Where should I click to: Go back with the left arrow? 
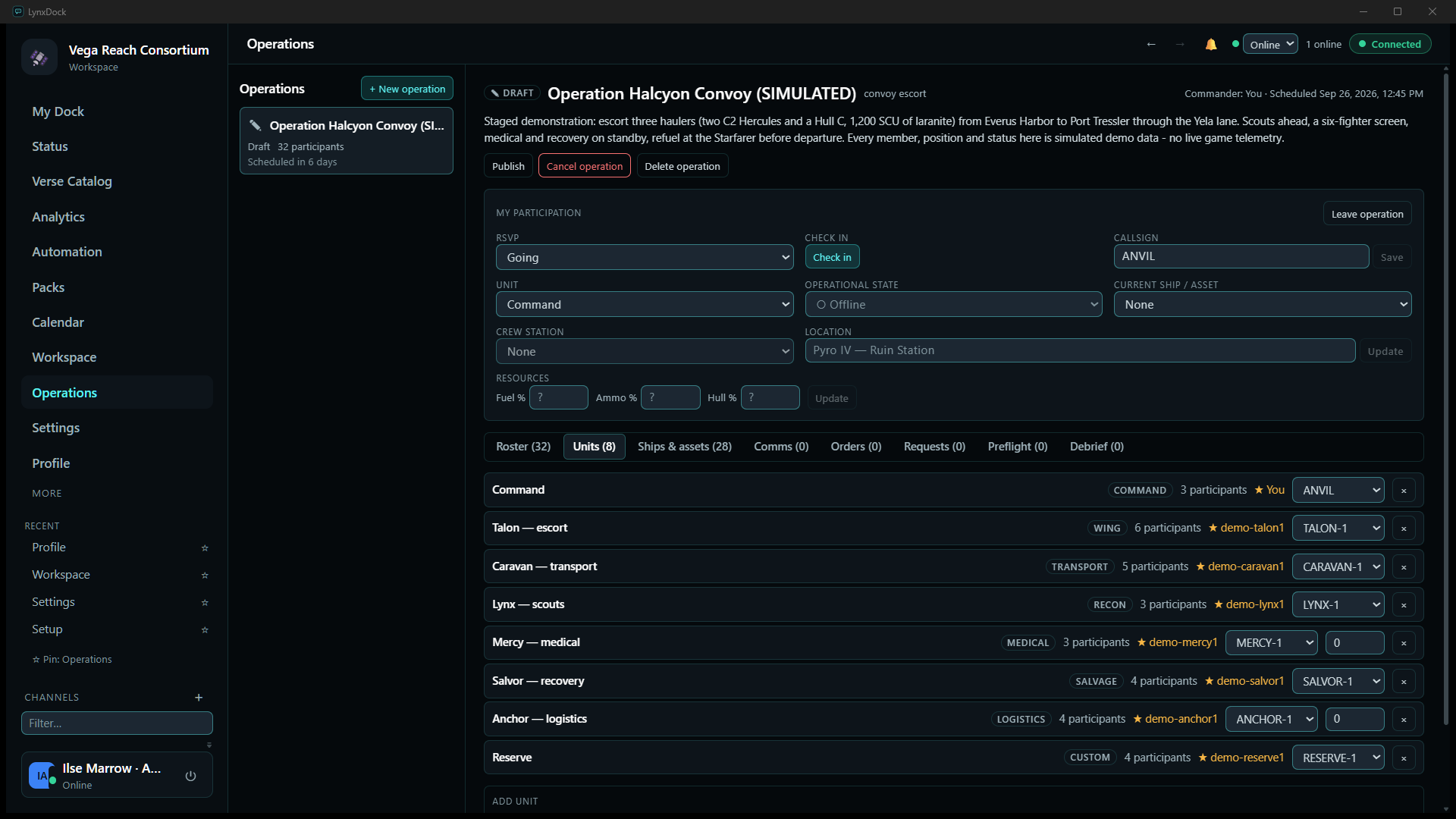(1151, 45)
